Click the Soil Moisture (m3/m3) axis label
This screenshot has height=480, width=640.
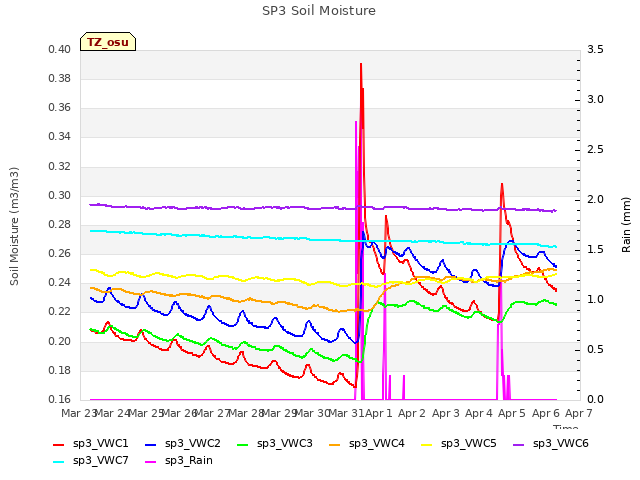(14, 226)
